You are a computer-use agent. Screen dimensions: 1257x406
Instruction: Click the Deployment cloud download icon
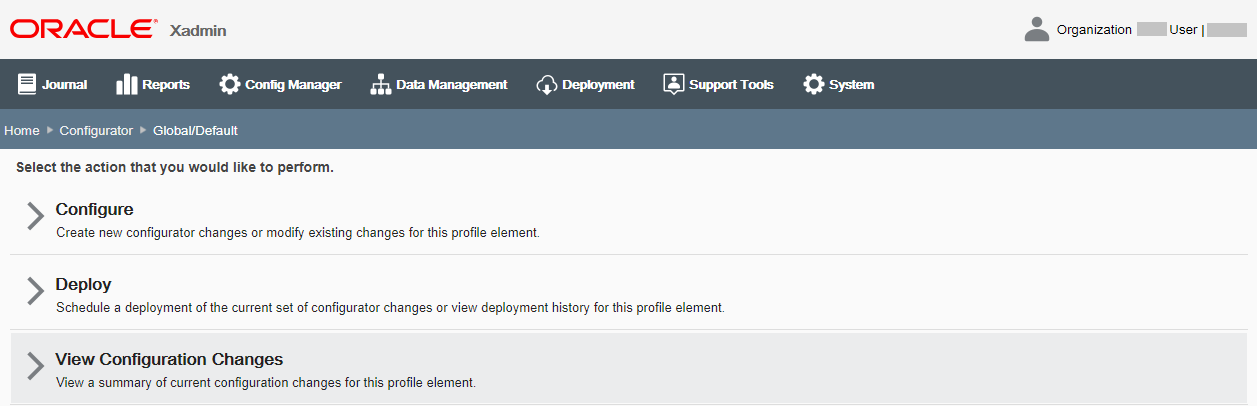click(x=546, y=84)
